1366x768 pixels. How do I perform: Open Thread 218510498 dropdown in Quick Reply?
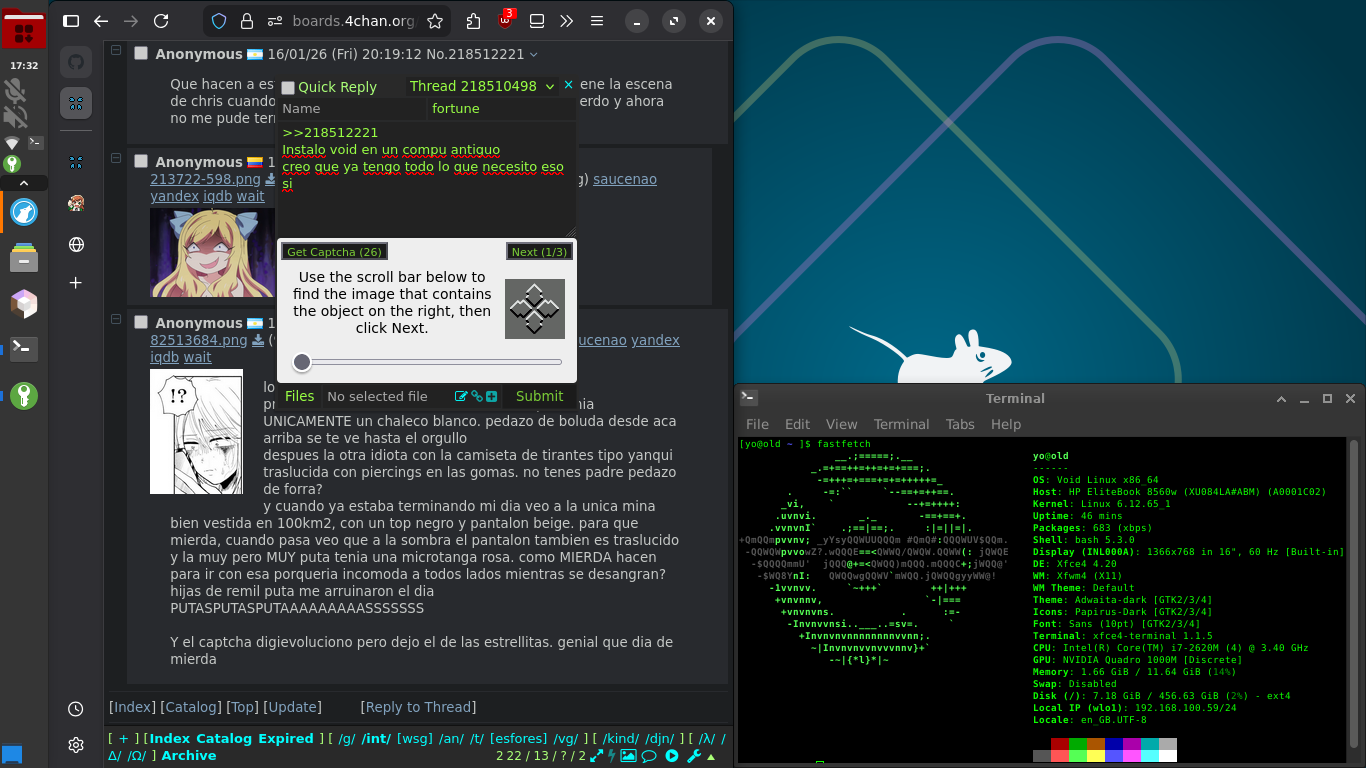(482, 87)
